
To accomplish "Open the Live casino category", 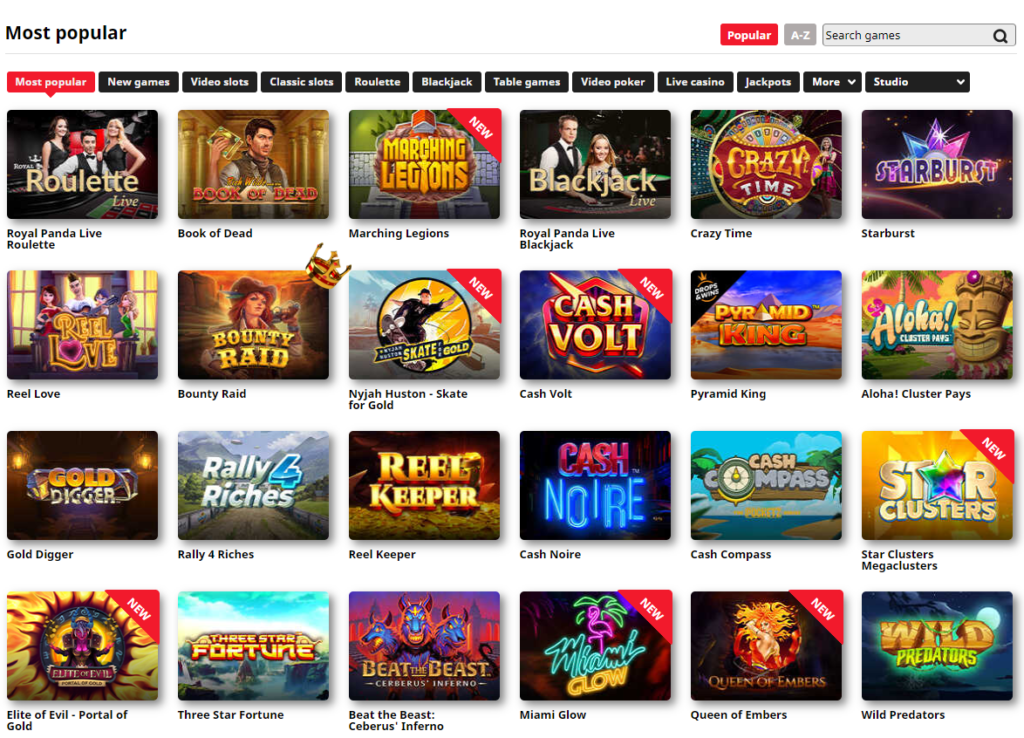I will 695,82.
